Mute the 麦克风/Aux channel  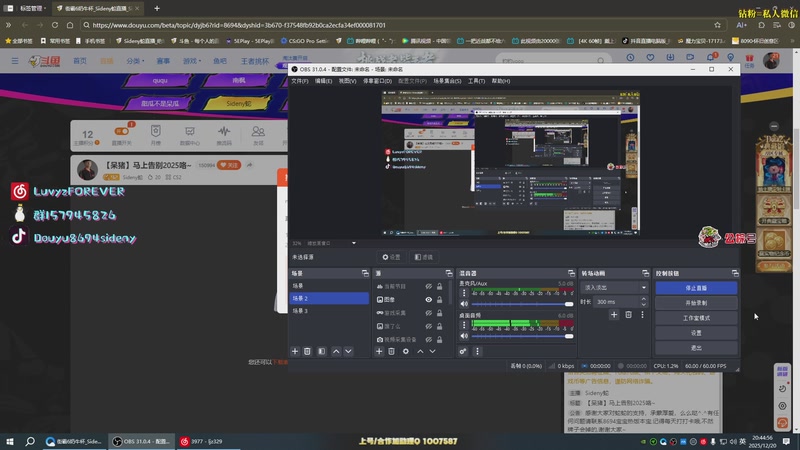point(464,304)
